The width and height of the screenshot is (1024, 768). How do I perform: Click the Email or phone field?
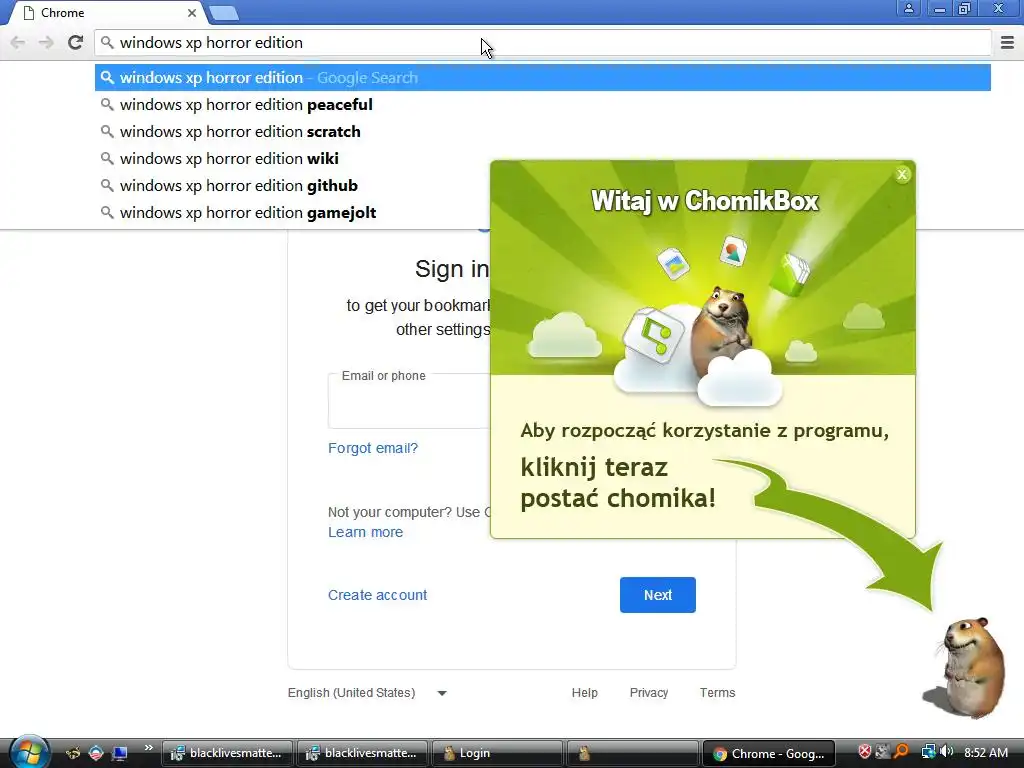pyautogui.click(x=409, y=400)
